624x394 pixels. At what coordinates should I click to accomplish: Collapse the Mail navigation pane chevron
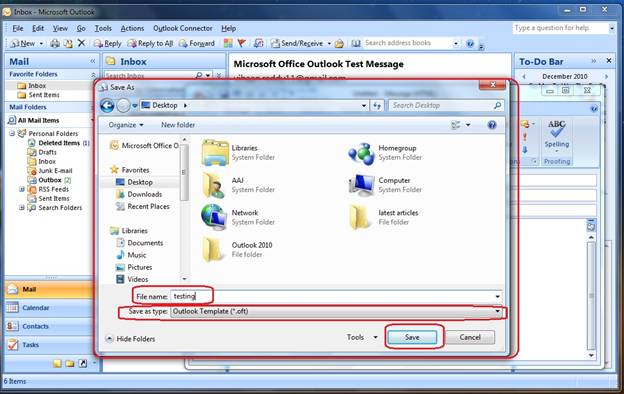[x=93, y=61]
